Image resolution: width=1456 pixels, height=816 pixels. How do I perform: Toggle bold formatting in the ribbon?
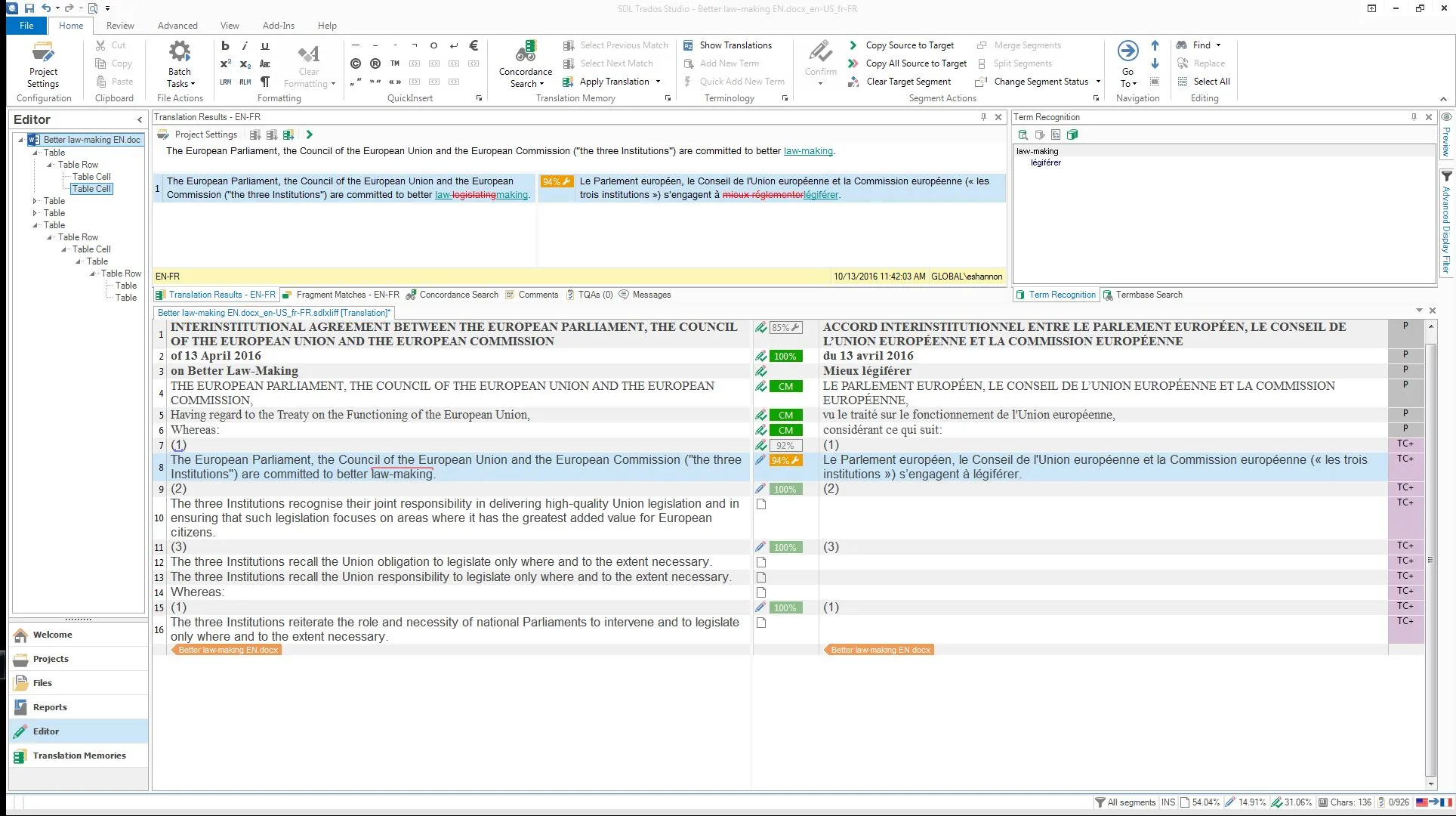pyautogui.click(x=224, y=45)
